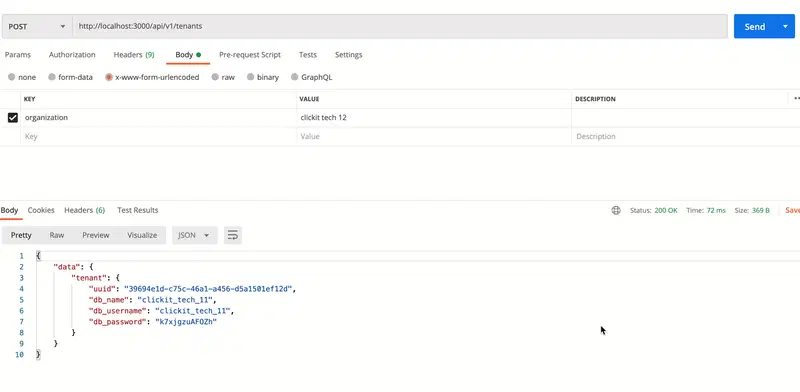This screenshot has height=392, width=800.
Task: Switch response view to Preview
Action: tap(96, 235)
